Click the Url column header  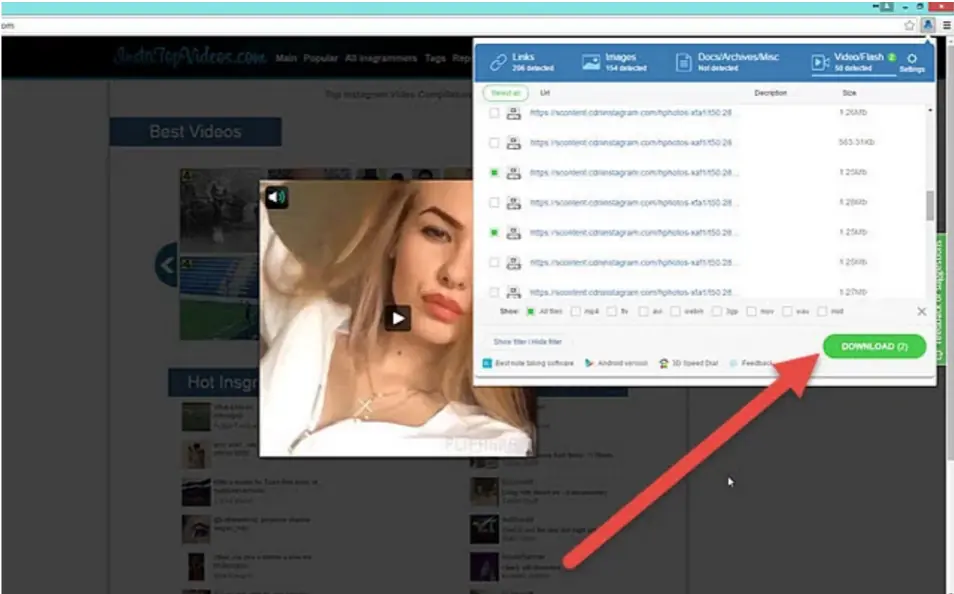(x=545, y=93)
